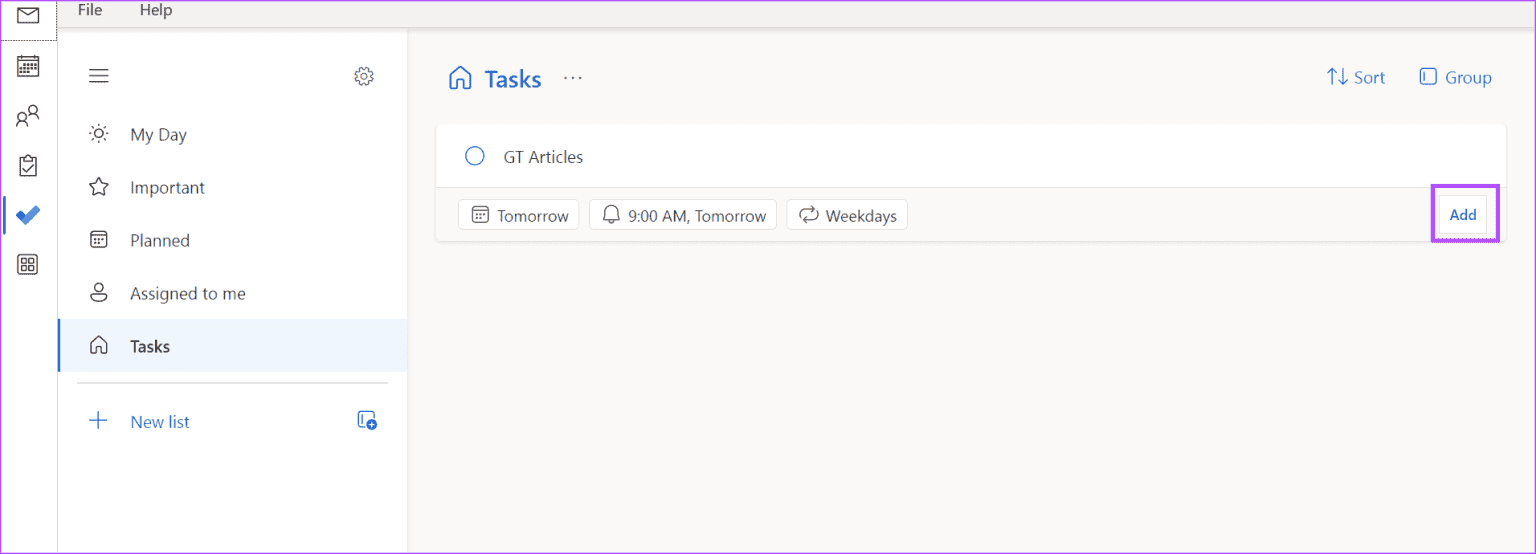Image resolution: width=1536 pixels, height=554 pixels.
Task: Toggle the hamburger navigation menu
Action: pos(99,76)
